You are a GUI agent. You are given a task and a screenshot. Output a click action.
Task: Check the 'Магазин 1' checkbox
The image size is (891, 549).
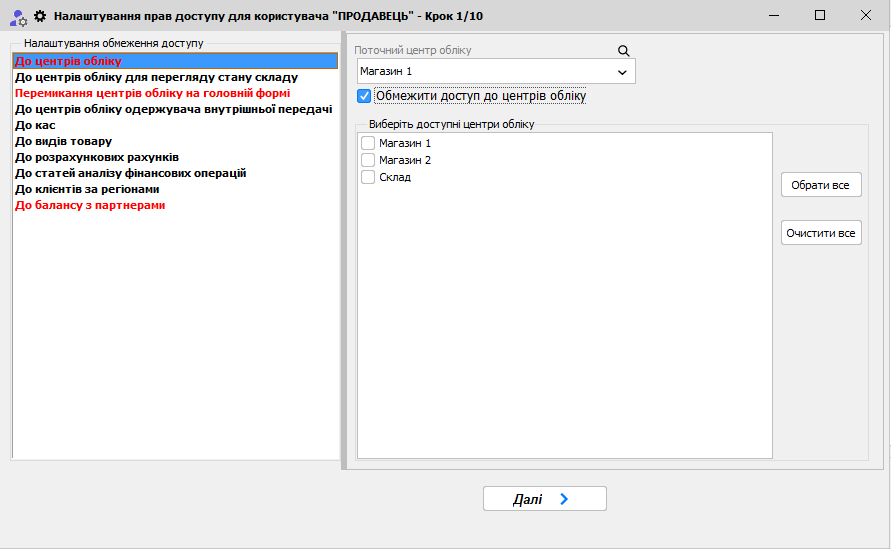coord(368,144)
